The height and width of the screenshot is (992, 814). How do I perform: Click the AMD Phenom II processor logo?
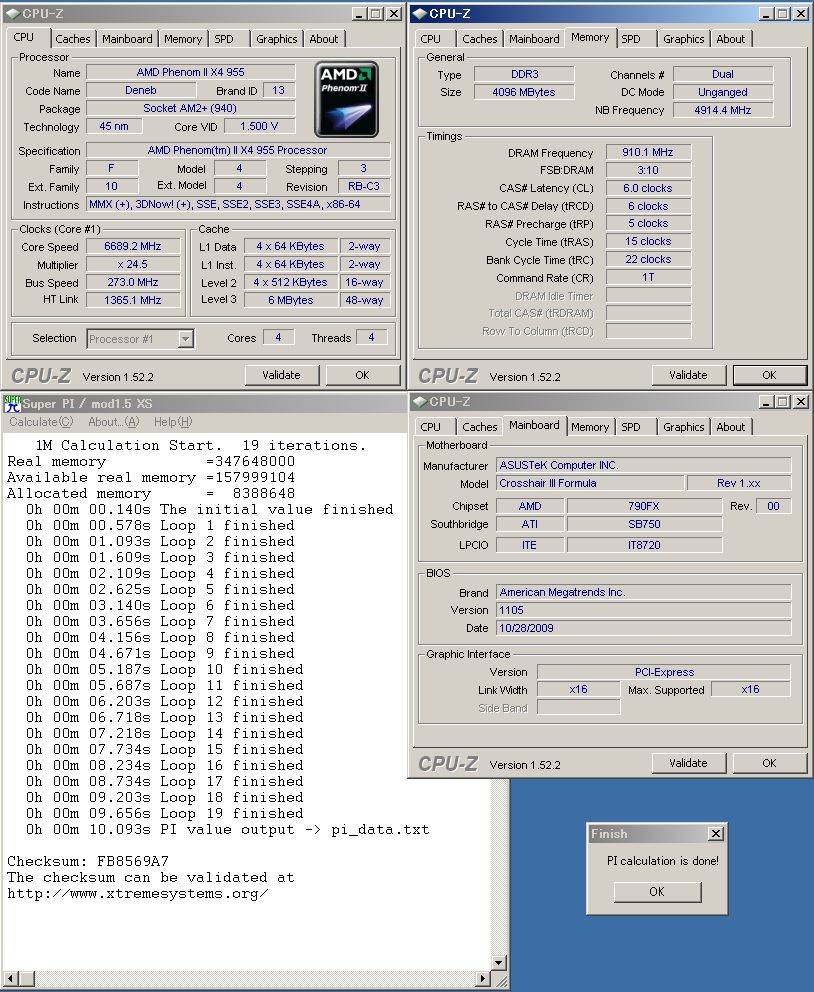point(347,99)
